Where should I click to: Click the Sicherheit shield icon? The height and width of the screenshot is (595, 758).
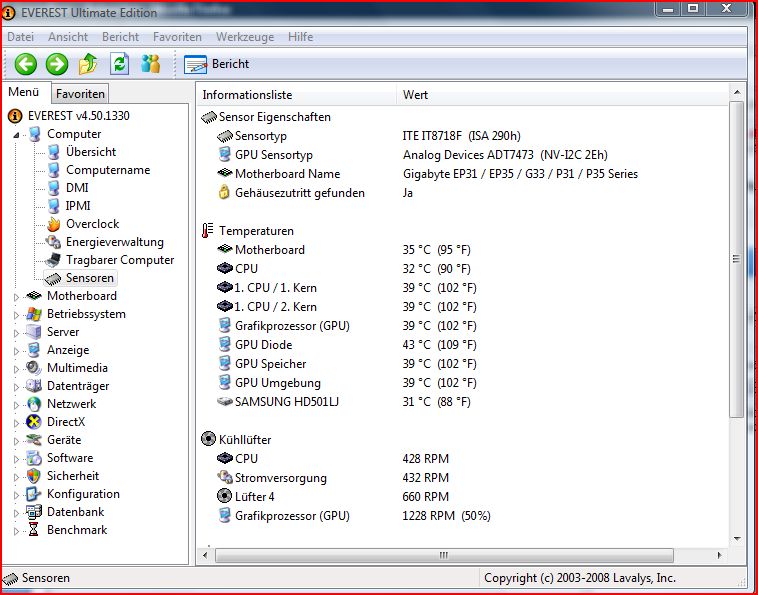point(34,476)
